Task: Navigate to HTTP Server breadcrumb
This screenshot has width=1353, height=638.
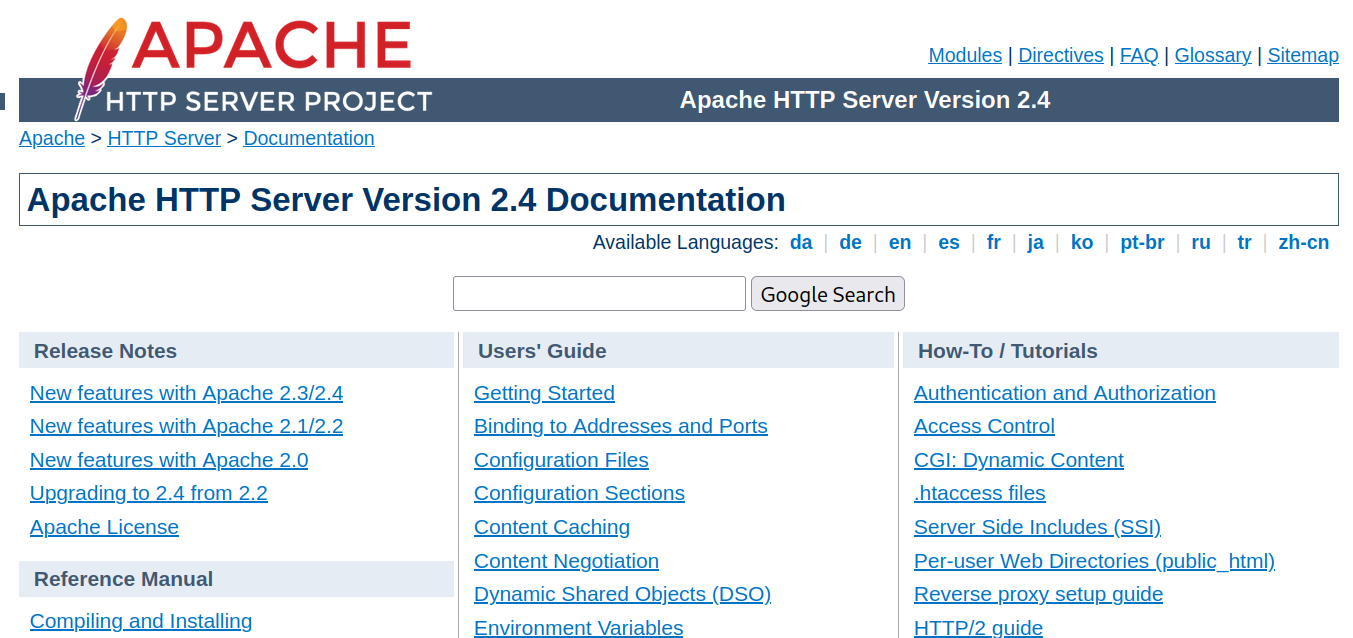Action: point(164,139)
